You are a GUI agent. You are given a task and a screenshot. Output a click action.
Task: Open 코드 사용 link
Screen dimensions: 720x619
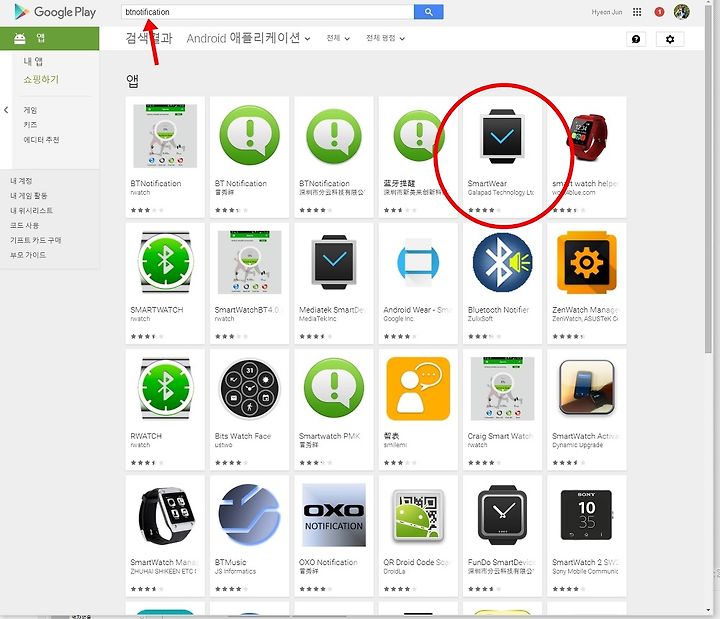pyautogui.click(x=24, y=225)
